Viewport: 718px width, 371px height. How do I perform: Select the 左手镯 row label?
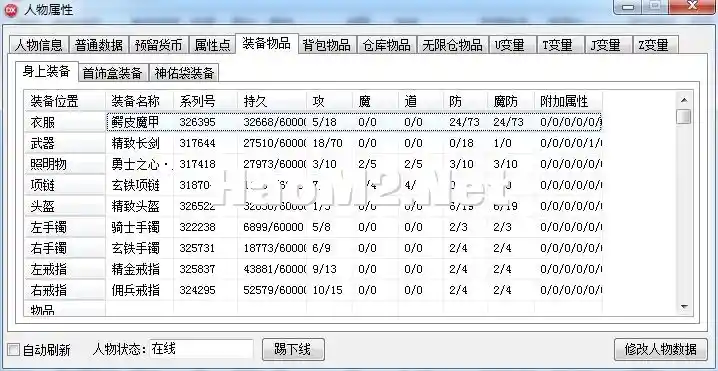[x=65, y=228]
